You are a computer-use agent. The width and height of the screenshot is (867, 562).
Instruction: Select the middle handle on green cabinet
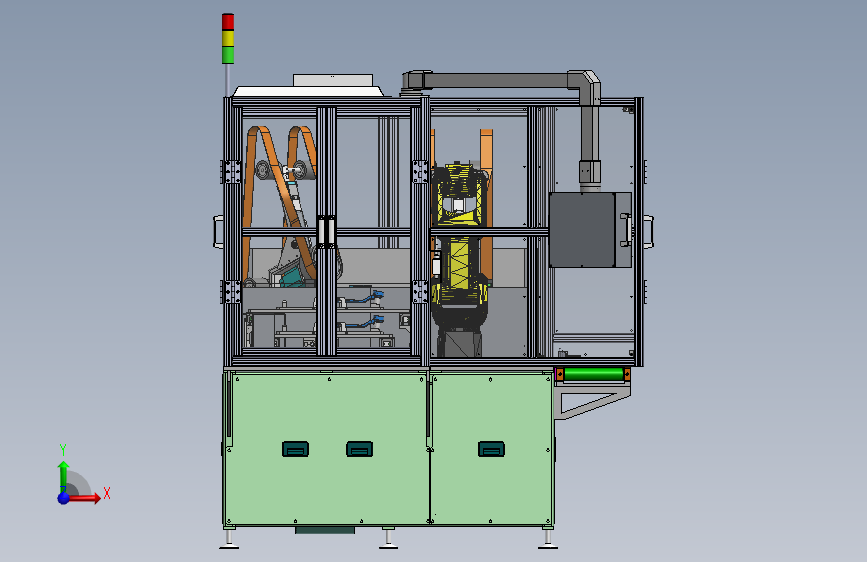pyautogui.click(x=359, y=449)
